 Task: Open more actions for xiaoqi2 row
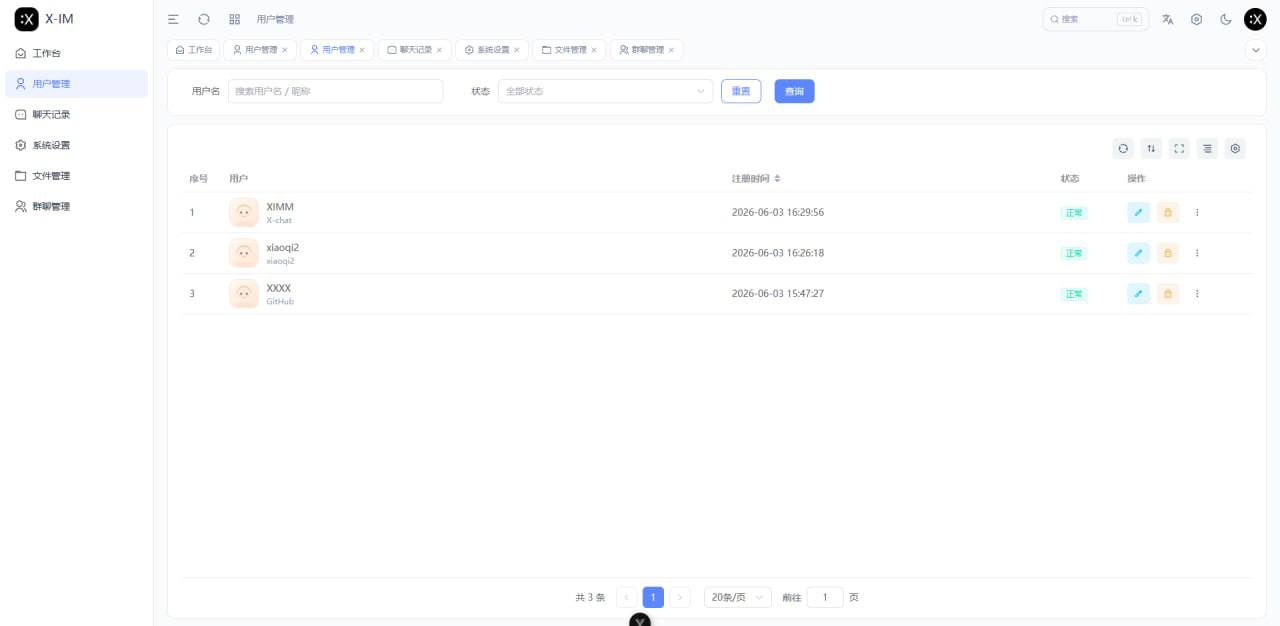tap(1197, 253)
